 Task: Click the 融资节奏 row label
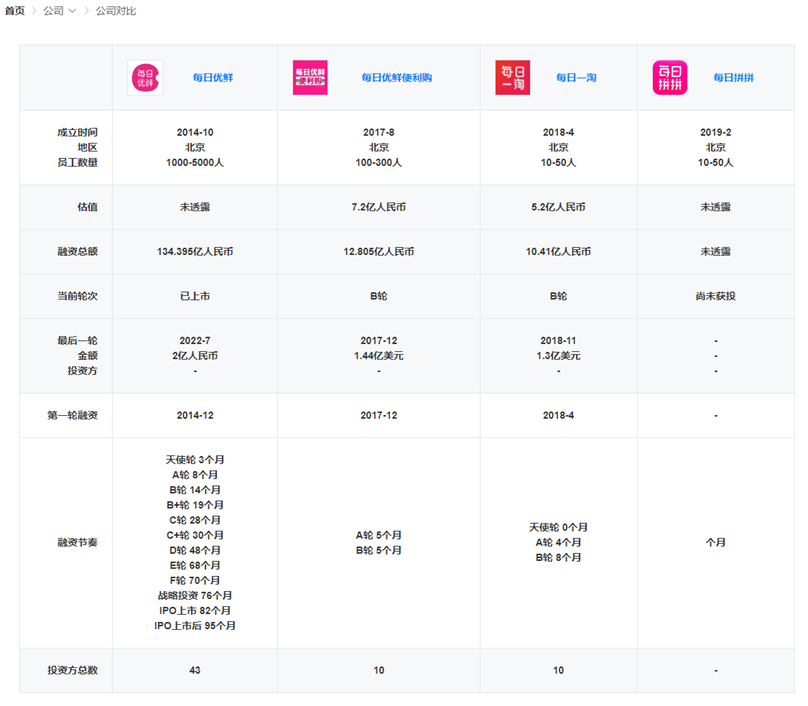coord(77,543)
